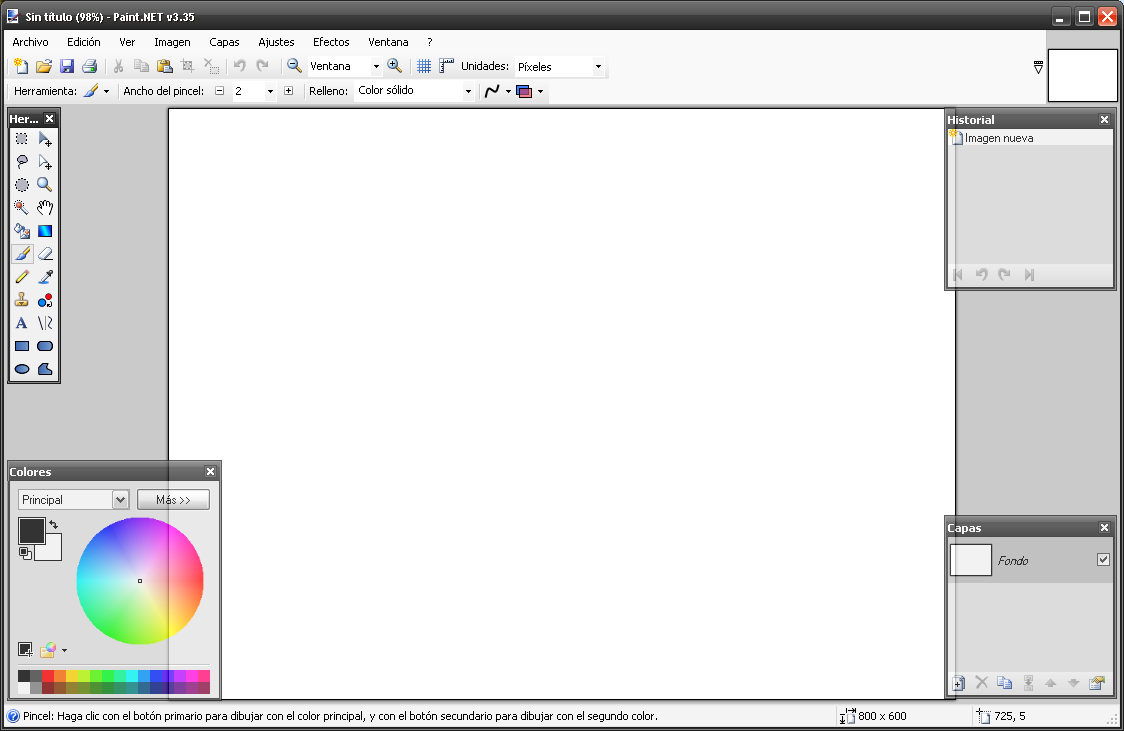
Task: Open the Ajustes menu
Action: pos(276,42)
